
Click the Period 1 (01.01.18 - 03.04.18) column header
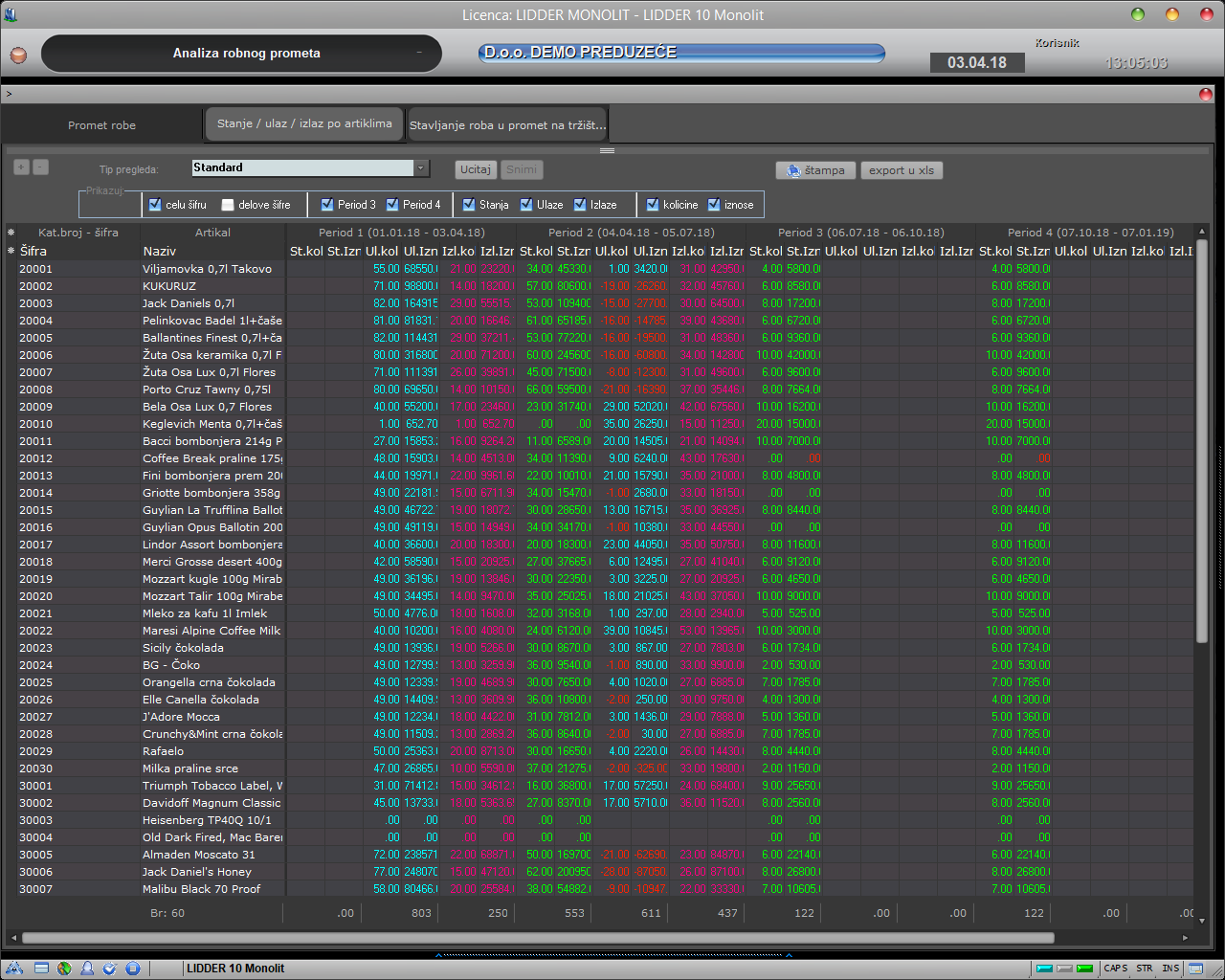click(401, 233)
